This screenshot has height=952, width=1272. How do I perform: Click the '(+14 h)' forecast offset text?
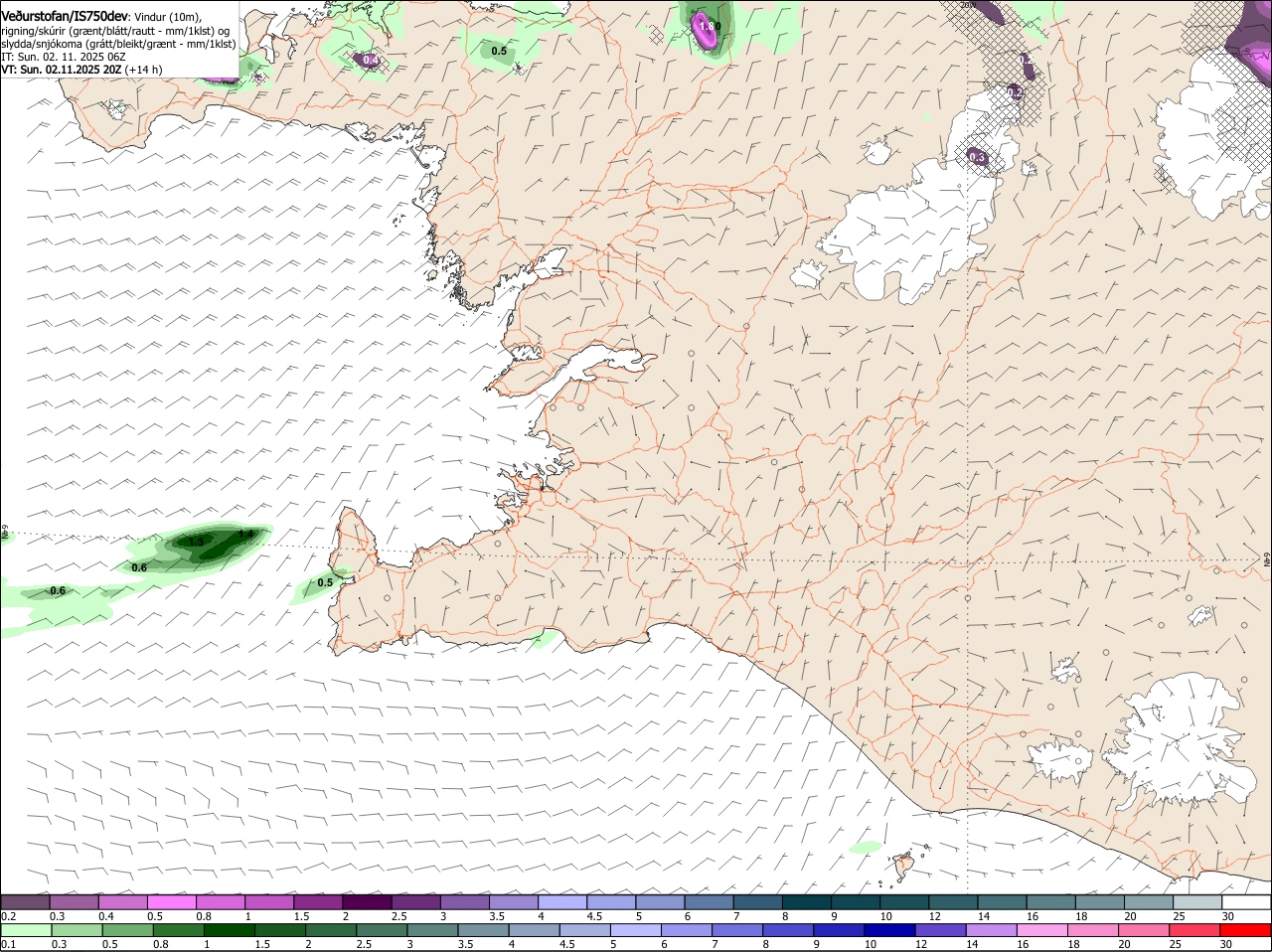[143, 70]
